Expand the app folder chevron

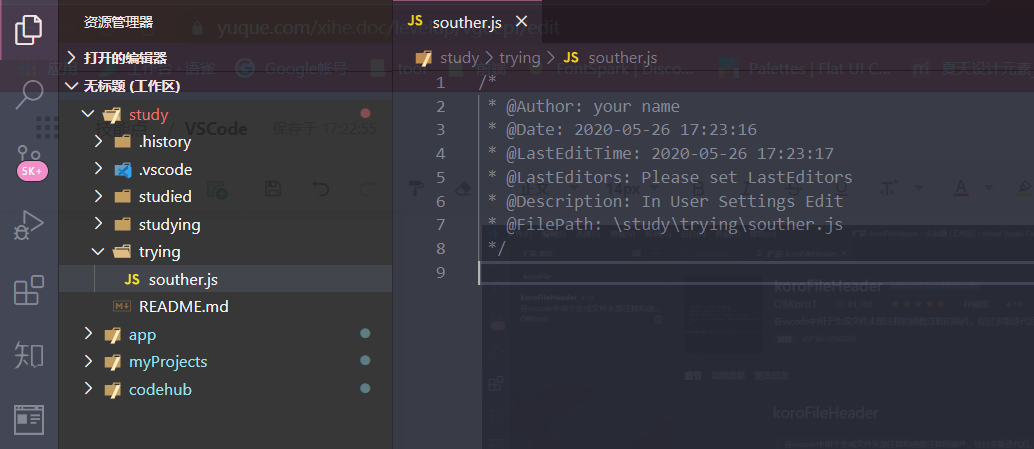(x=88, y=334)
